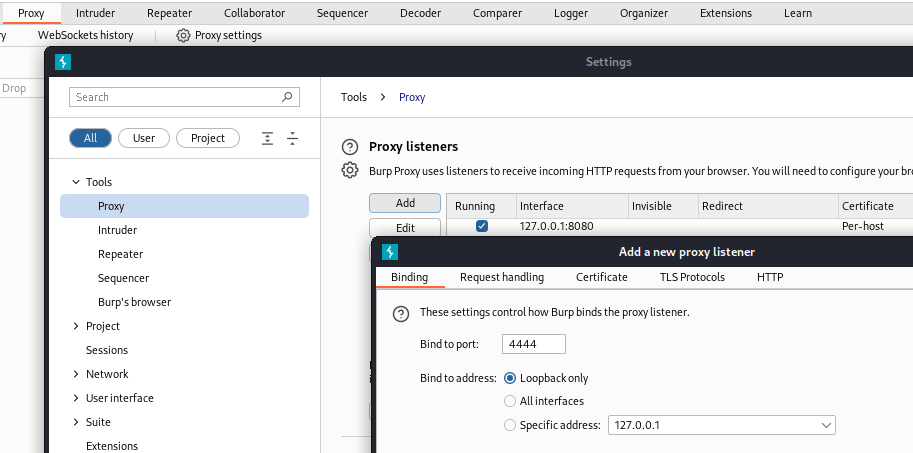Open help for Proxy listeners
Viewport: 913px width, 453px height.
(349, 147)
